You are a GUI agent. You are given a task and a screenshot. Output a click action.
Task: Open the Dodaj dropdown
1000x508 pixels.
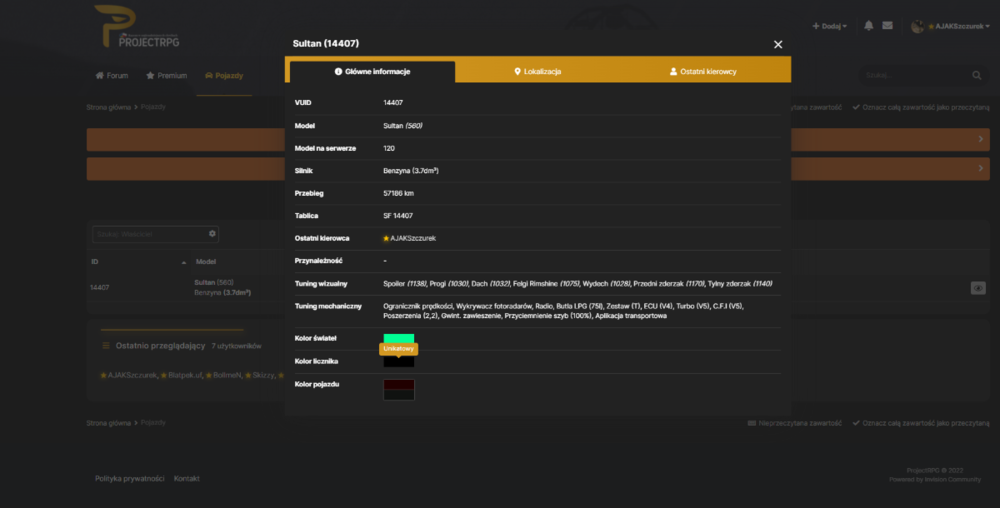coord(829,26)
